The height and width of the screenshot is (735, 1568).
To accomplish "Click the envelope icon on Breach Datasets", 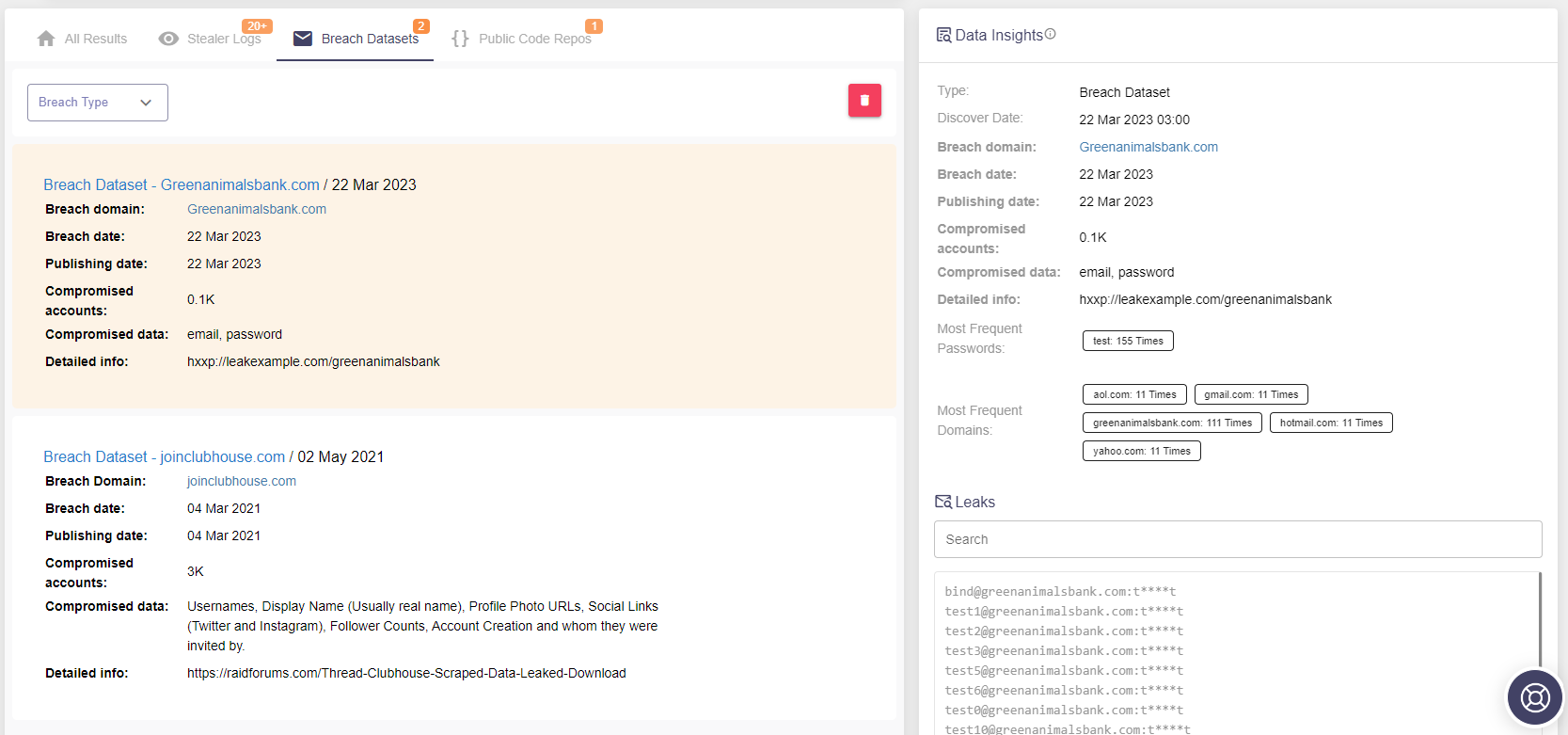I will click(x=303, y=39).
